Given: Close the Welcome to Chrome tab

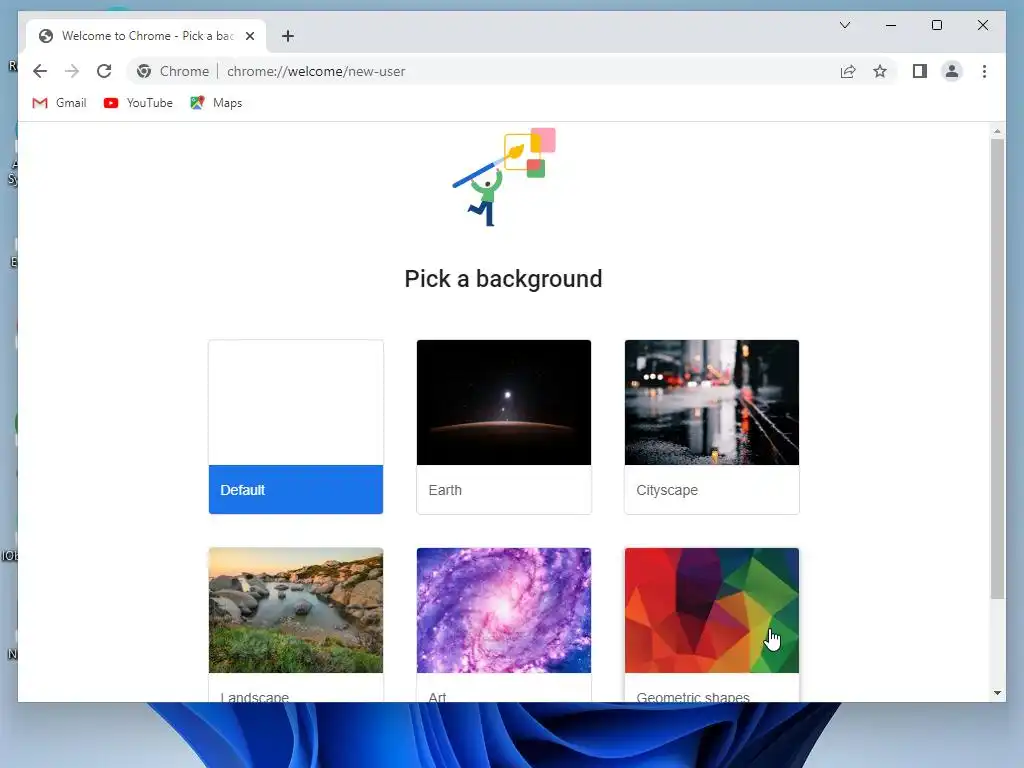Looking at the screenshot, I should coord(249,36).
